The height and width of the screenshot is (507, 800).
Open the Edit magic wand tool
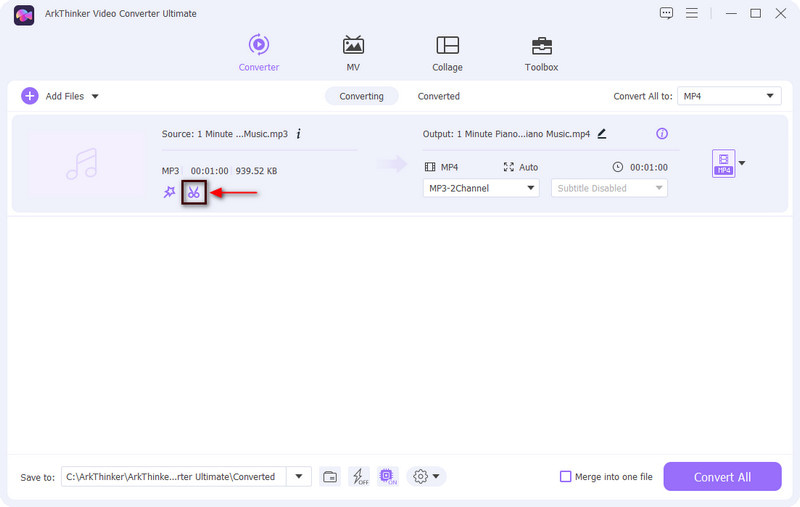(169, 192)
